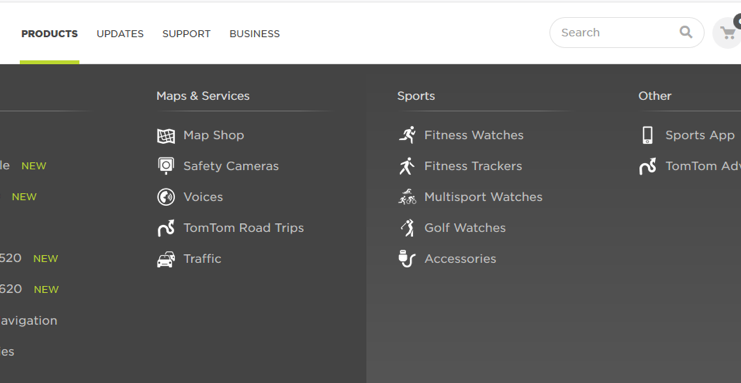Click the search magnifier icon
This screenshot has height=383, width=741.
686,32
